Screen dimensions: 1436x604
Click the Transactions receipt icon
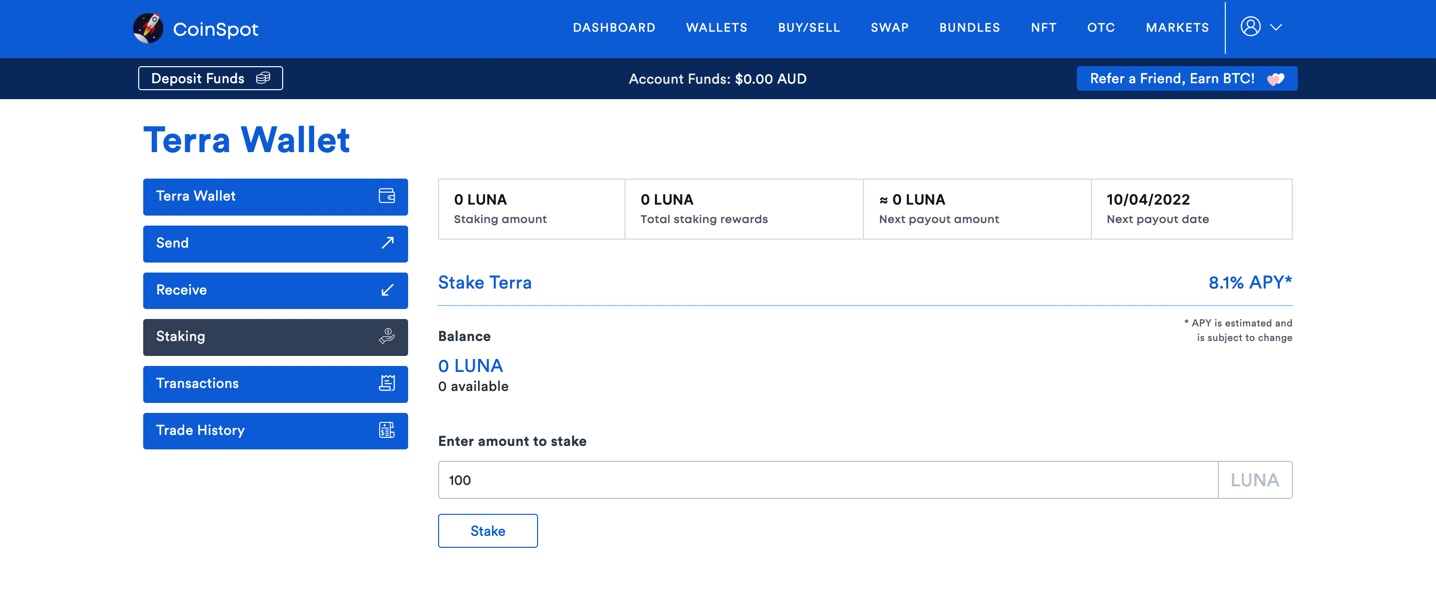click(x=387, y=383)
